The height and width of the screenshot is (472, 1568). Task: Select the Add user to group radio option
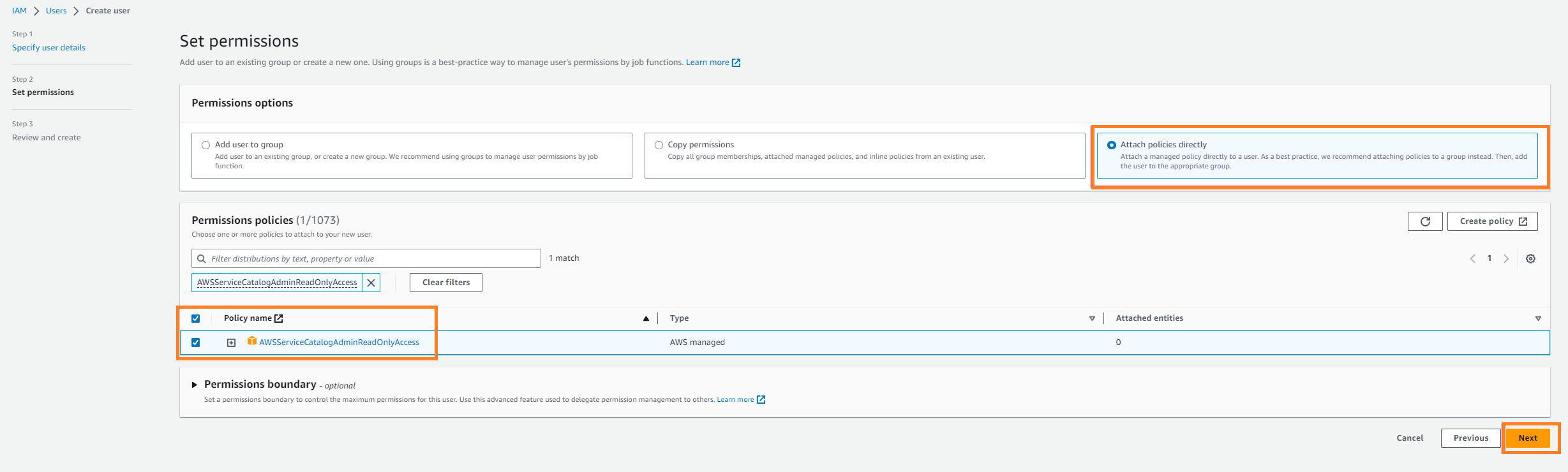[205, 145]
